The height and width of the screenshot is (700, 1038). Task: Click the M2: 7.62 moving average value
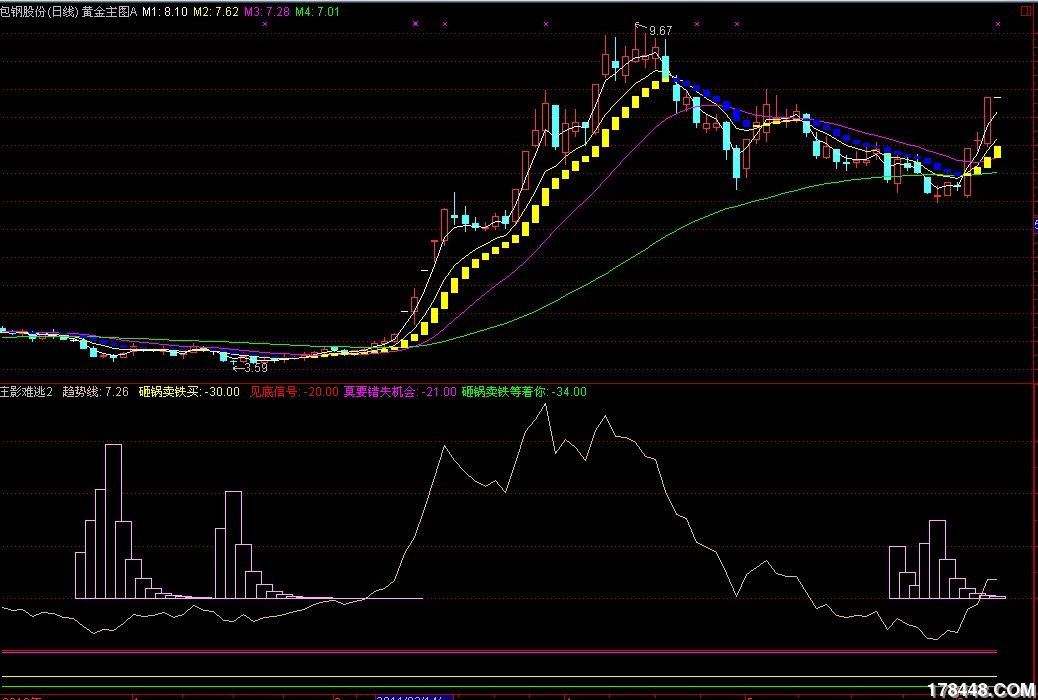(216, 12)
